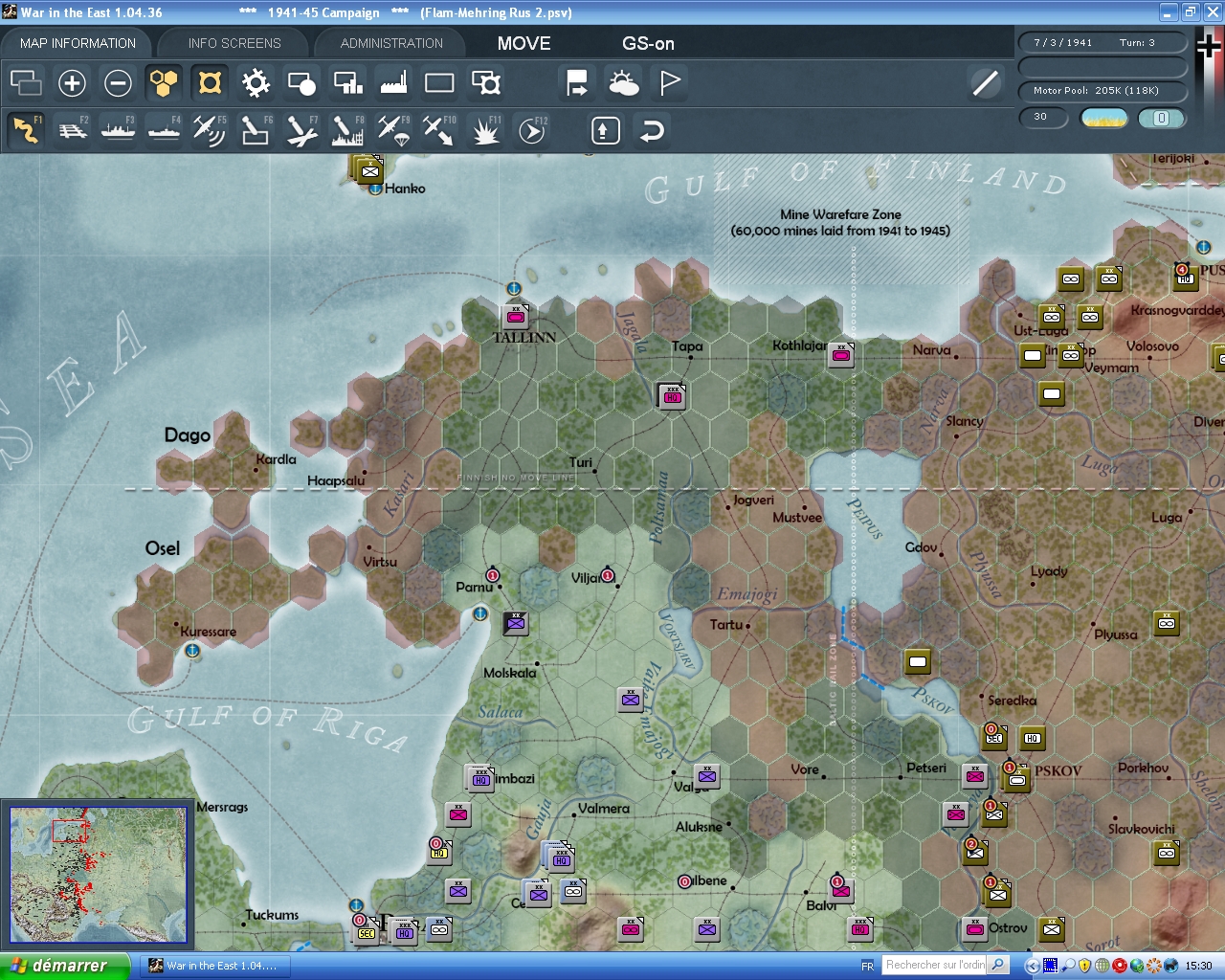Click the value 30 indicator box
Image resolution: width=1225 pixels, height=980 pixels.
pyautogui.click(x=1043, y=118)
